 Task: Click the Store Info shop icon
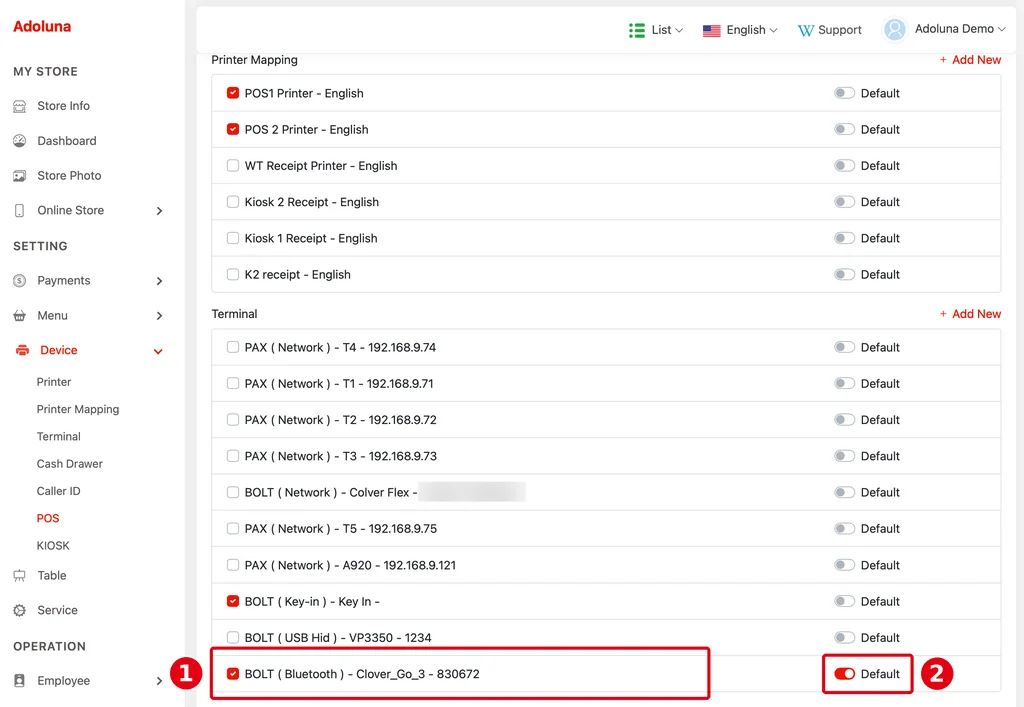pos(20,106)
